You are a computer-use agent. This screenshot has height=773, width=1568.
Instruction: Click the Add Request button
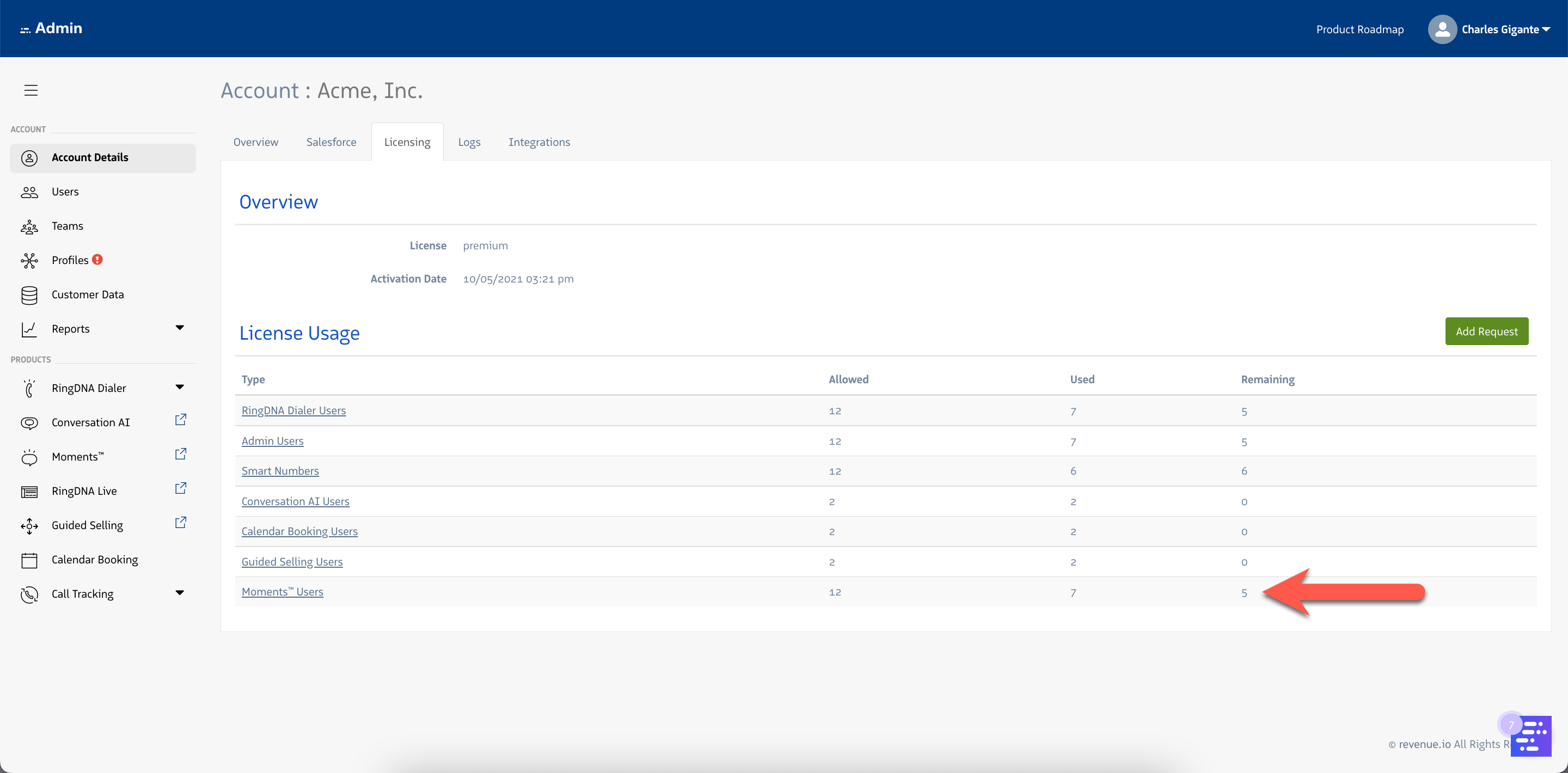(x=1486, y=331)
